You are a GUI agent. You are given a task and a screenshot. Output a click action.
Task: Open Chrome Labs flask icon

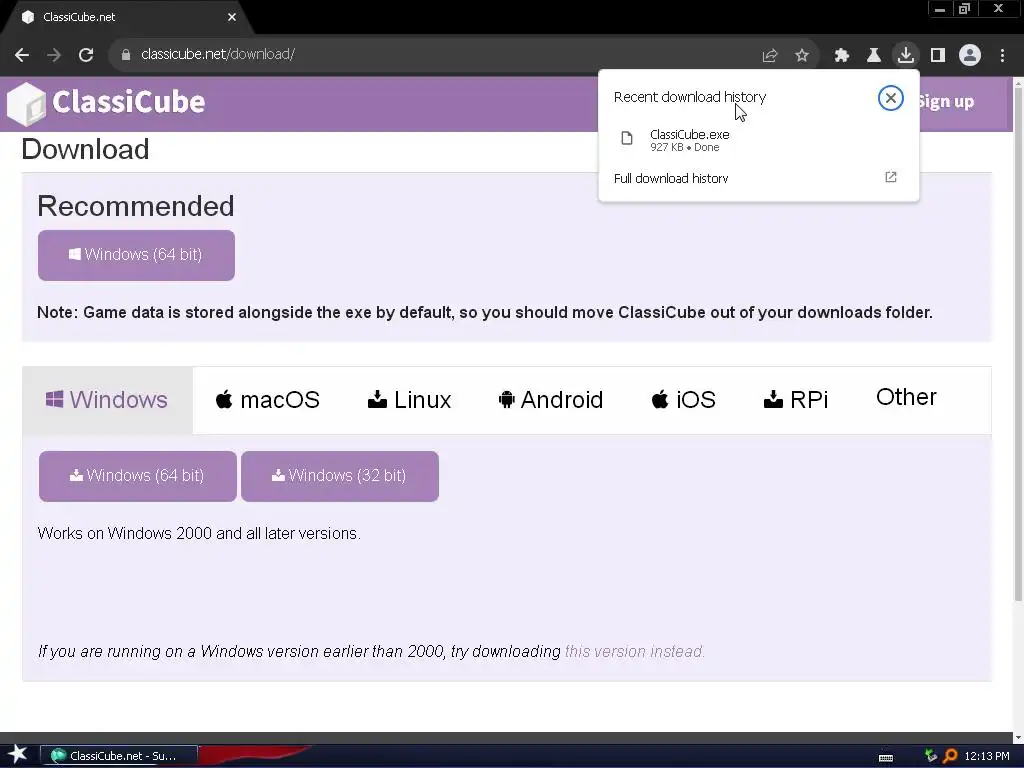(874, 56)
